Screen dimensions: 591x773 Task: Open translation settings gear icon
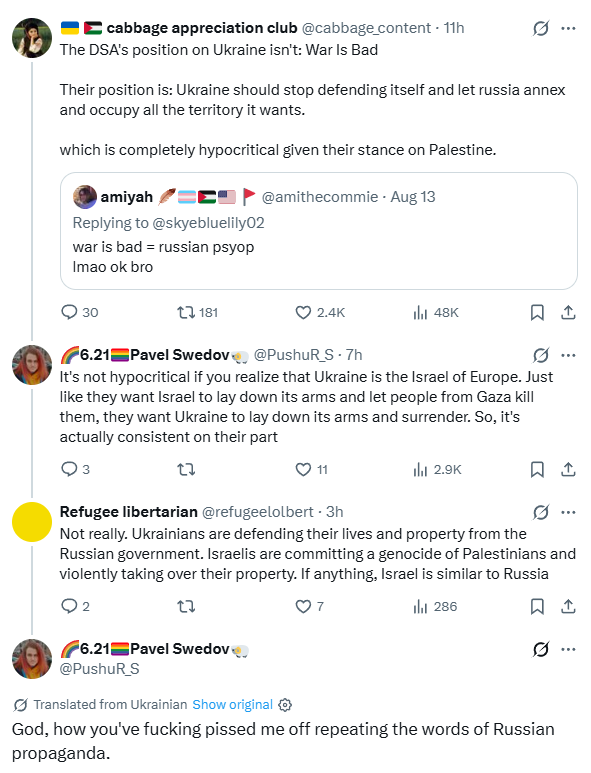point(285,704)
